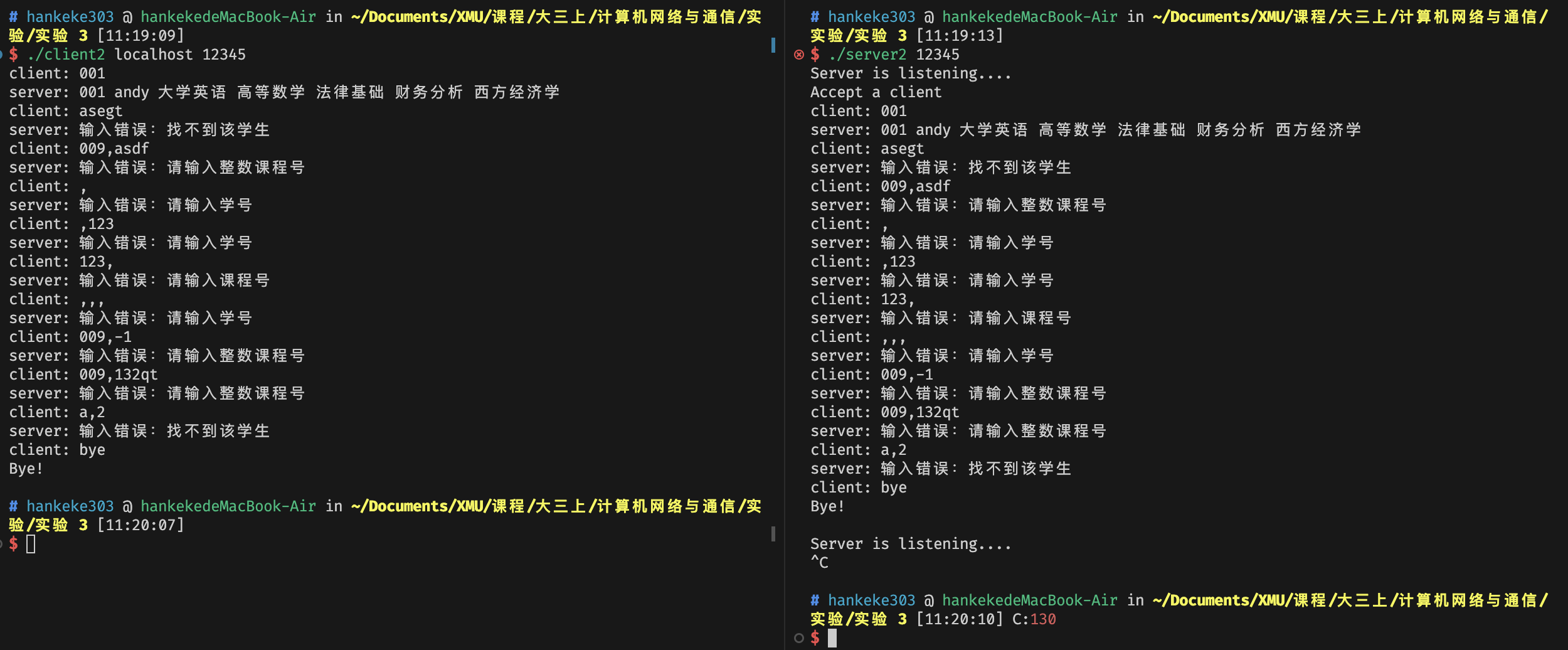
Task: Click the red error decoration beside ./server2 command
Action: (798, 55)
